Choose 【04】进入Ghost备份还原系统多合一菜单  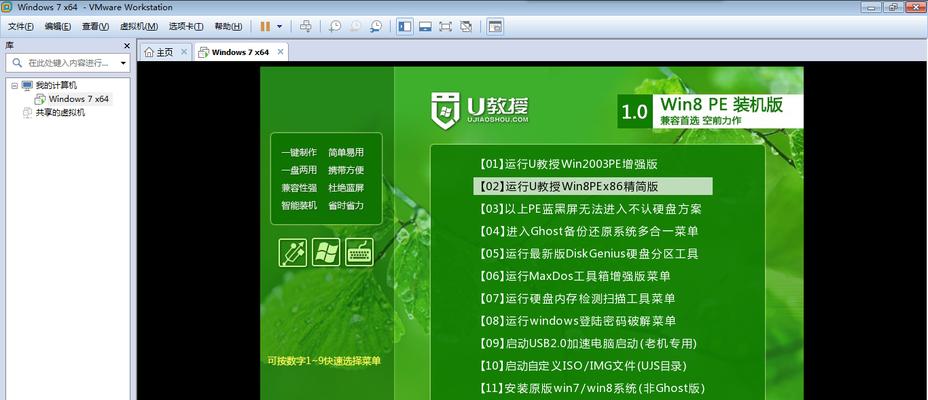(x=588, y=231)
